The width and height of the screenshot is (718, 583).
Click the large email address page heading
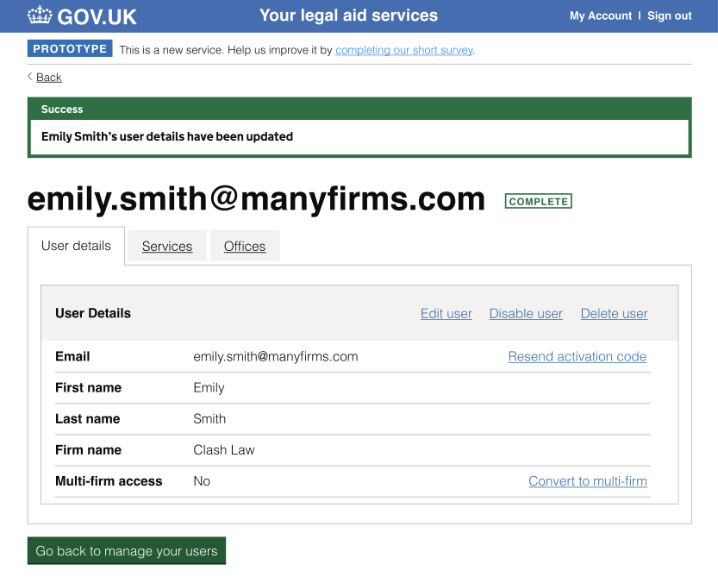(x=256, y=199)
